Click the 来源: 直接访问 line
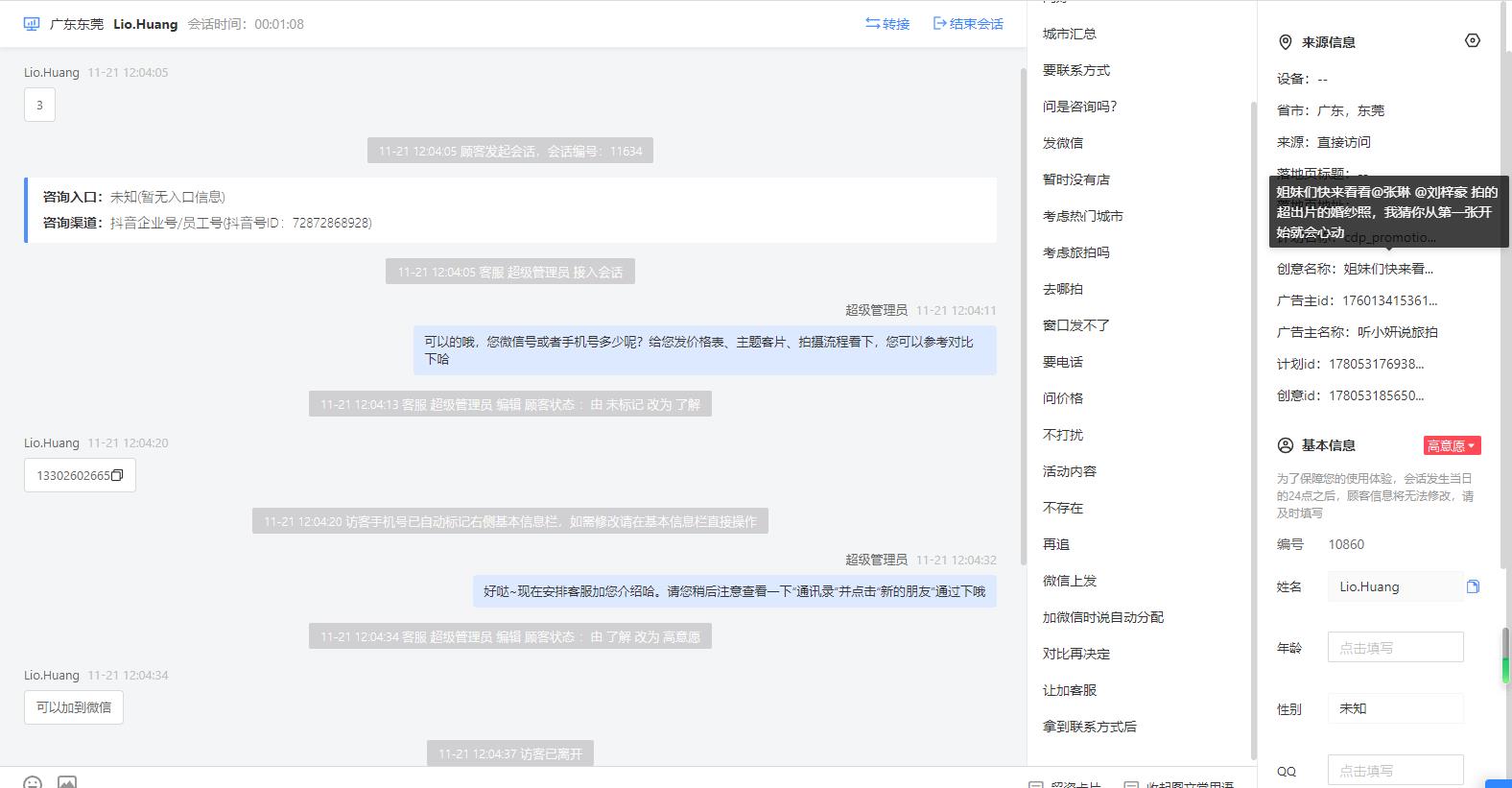Screen dimensions: 1512x788 tap(1324, 142)
